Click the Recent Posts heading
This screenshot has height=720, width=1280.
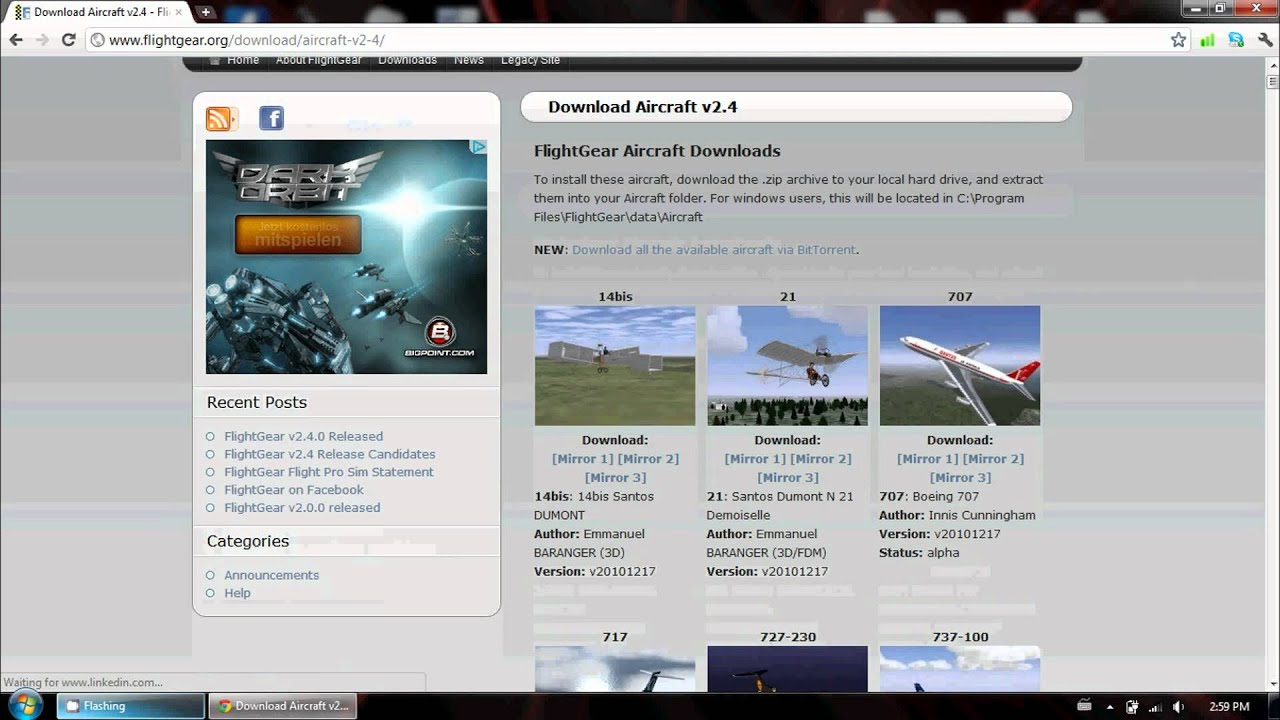point(257,402)
